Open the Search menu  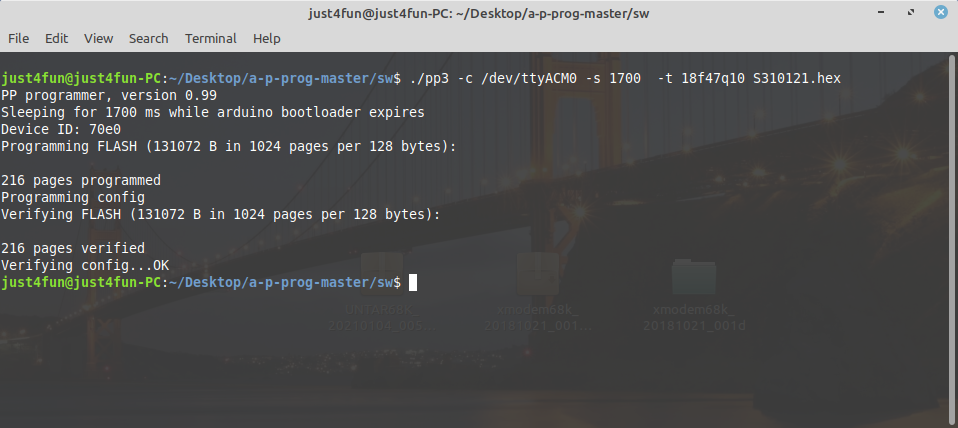[148, 38]
